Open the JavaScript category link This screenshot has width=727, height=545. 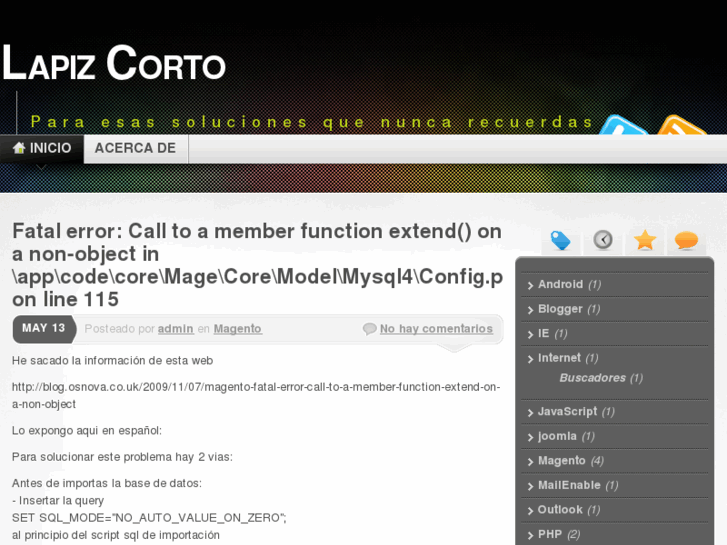coord(568,411)
